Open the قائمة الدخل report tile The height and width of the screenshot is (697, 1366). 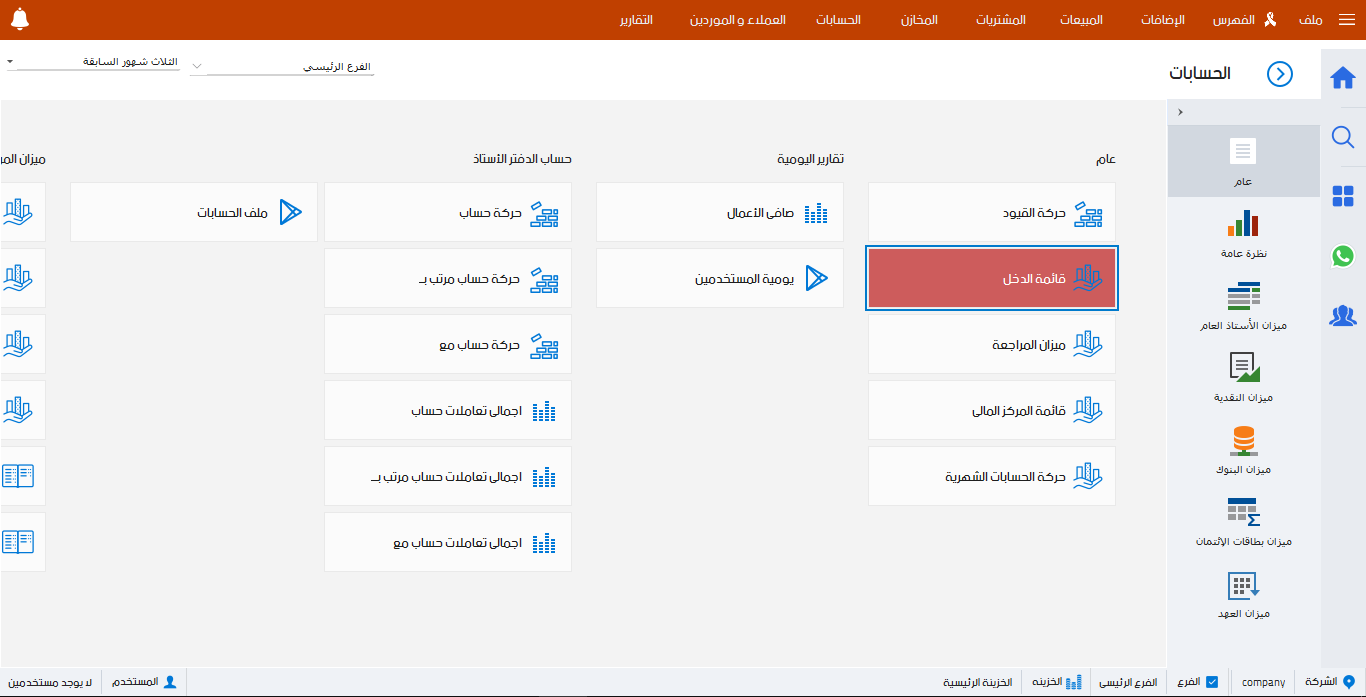point(991,278)
